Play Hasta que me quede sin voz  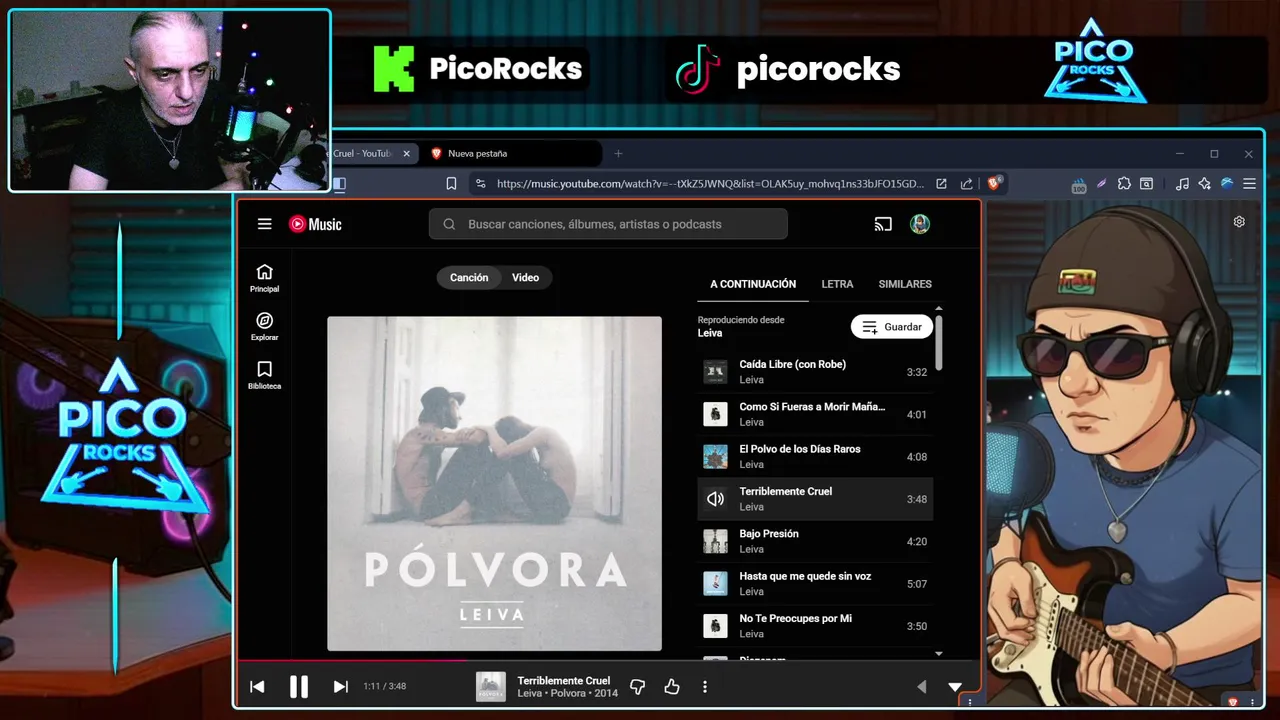[815, 583]
